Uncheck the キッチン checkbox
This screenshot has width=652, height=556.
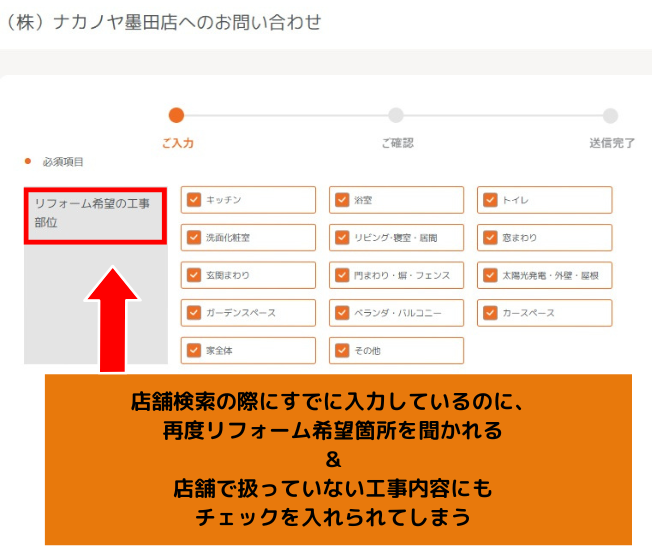click(194, 200)
